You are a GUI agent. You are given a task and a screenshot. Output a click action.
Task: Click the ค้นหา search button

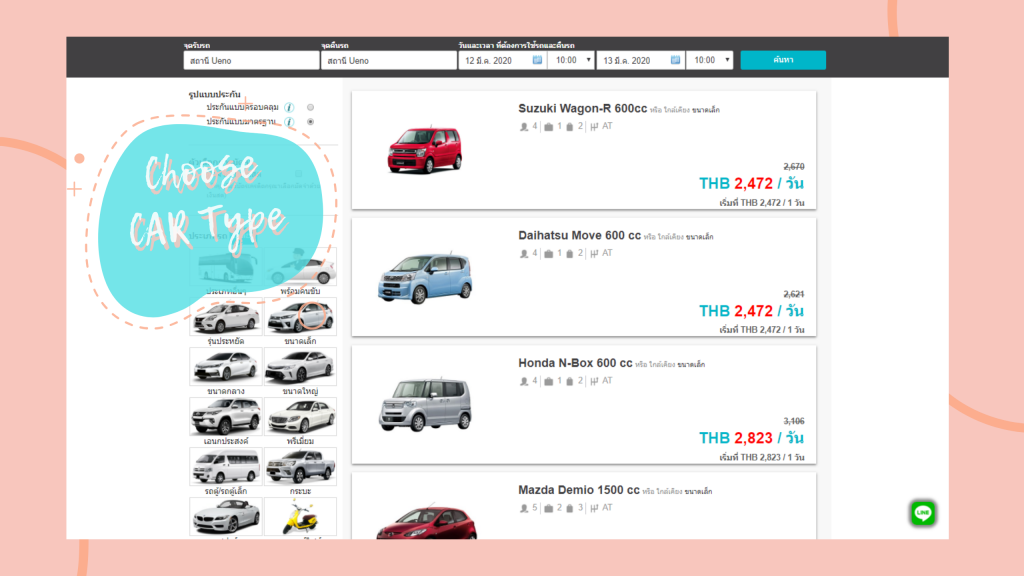[x=783, y=60]
